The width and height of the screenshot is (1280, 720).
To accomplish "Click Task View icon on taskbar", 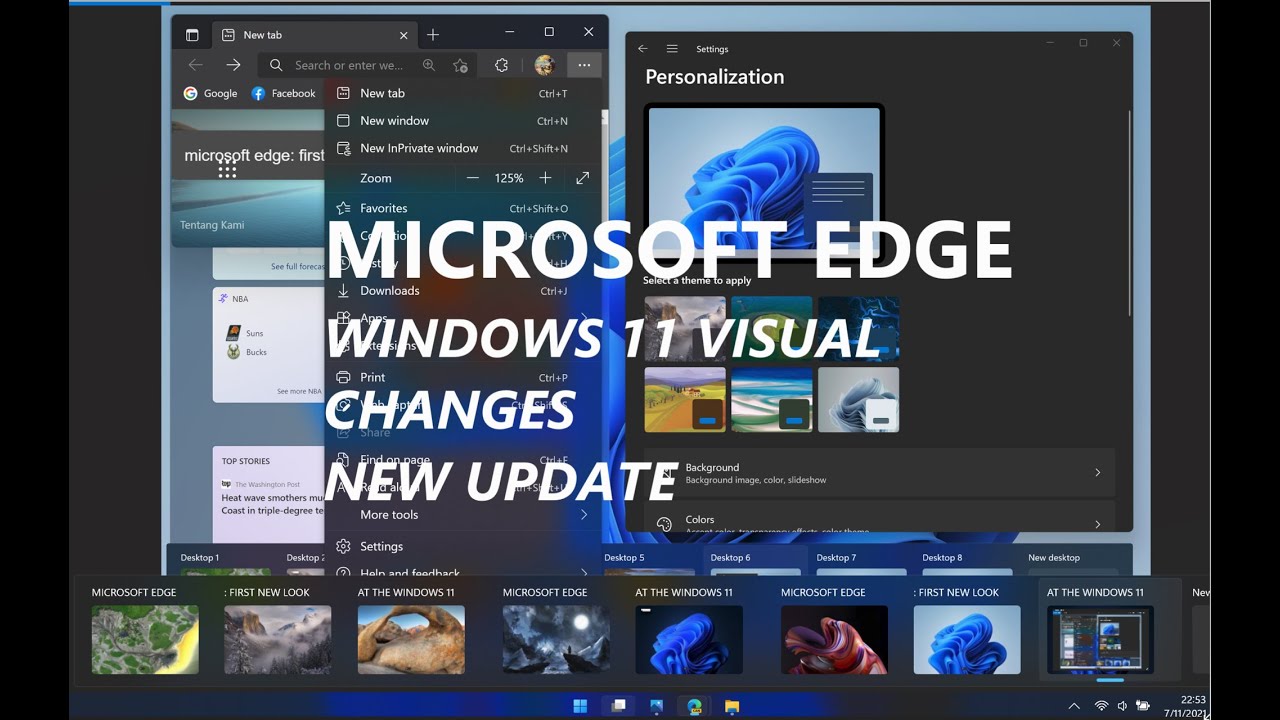I will 618,707.
